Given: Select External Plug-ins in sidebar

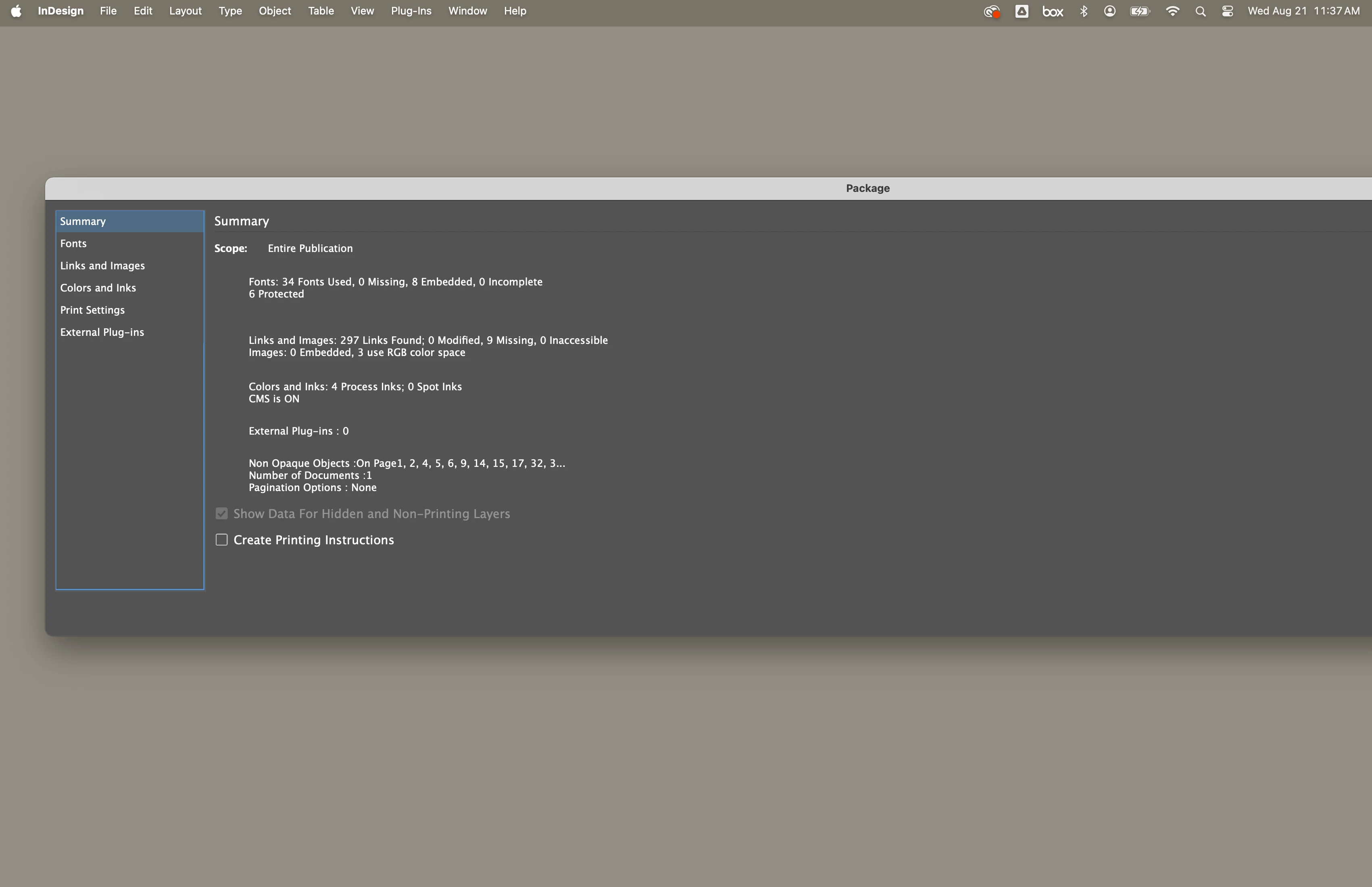Looking at the screenshot, I should [102, 332].
